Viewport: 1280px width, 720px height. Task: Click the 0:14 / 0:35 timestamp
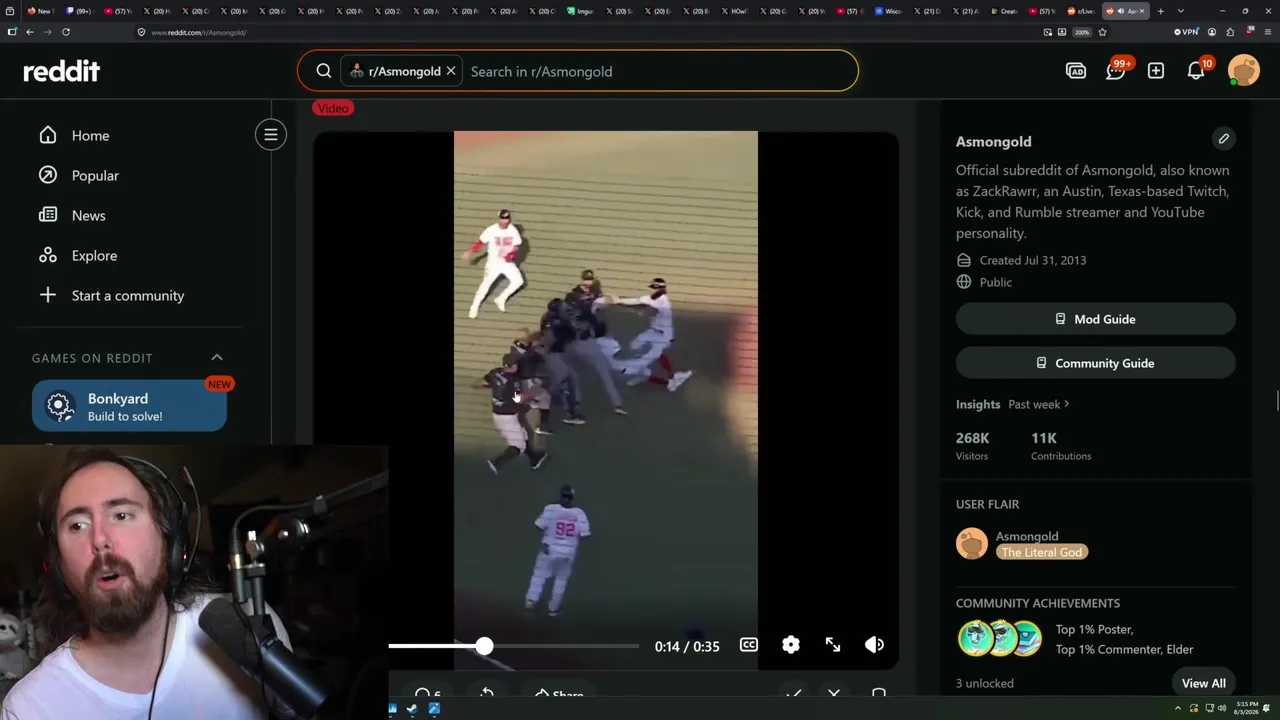[x=687, y=646]
